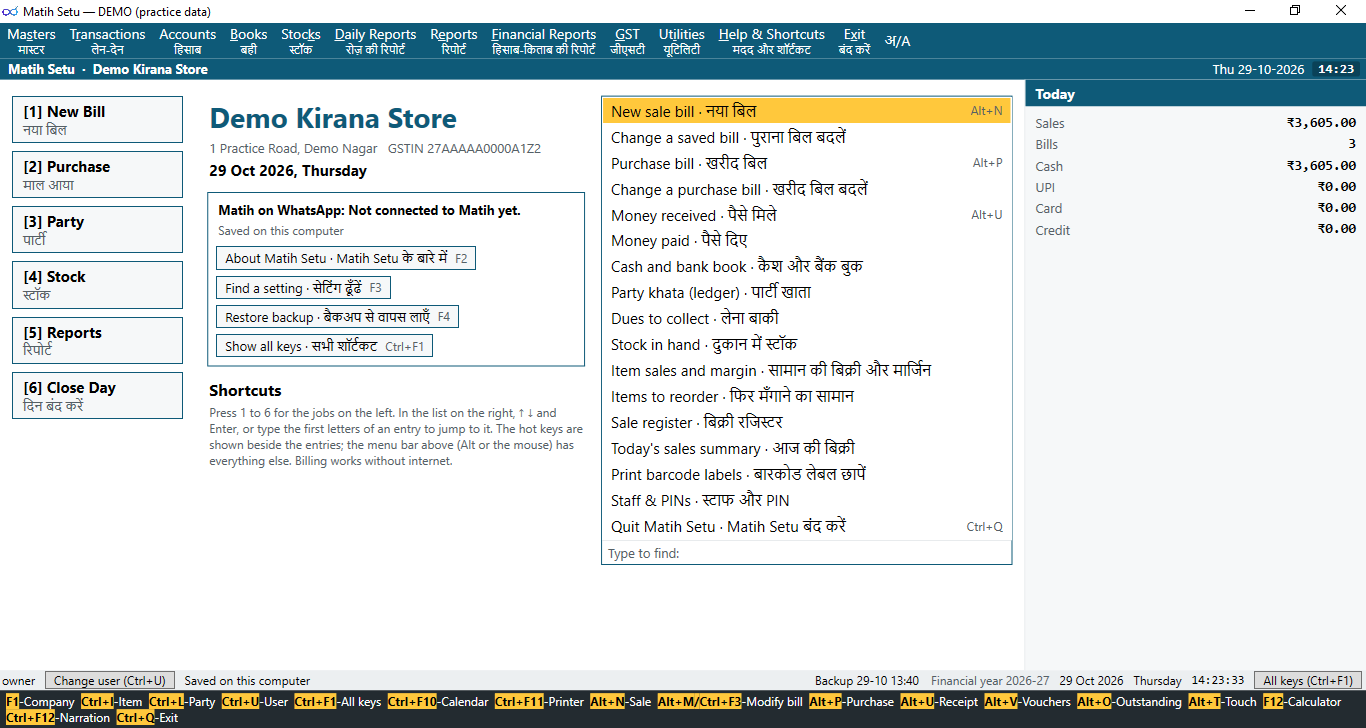Select Print barcode labels entry

click(806, 474)
